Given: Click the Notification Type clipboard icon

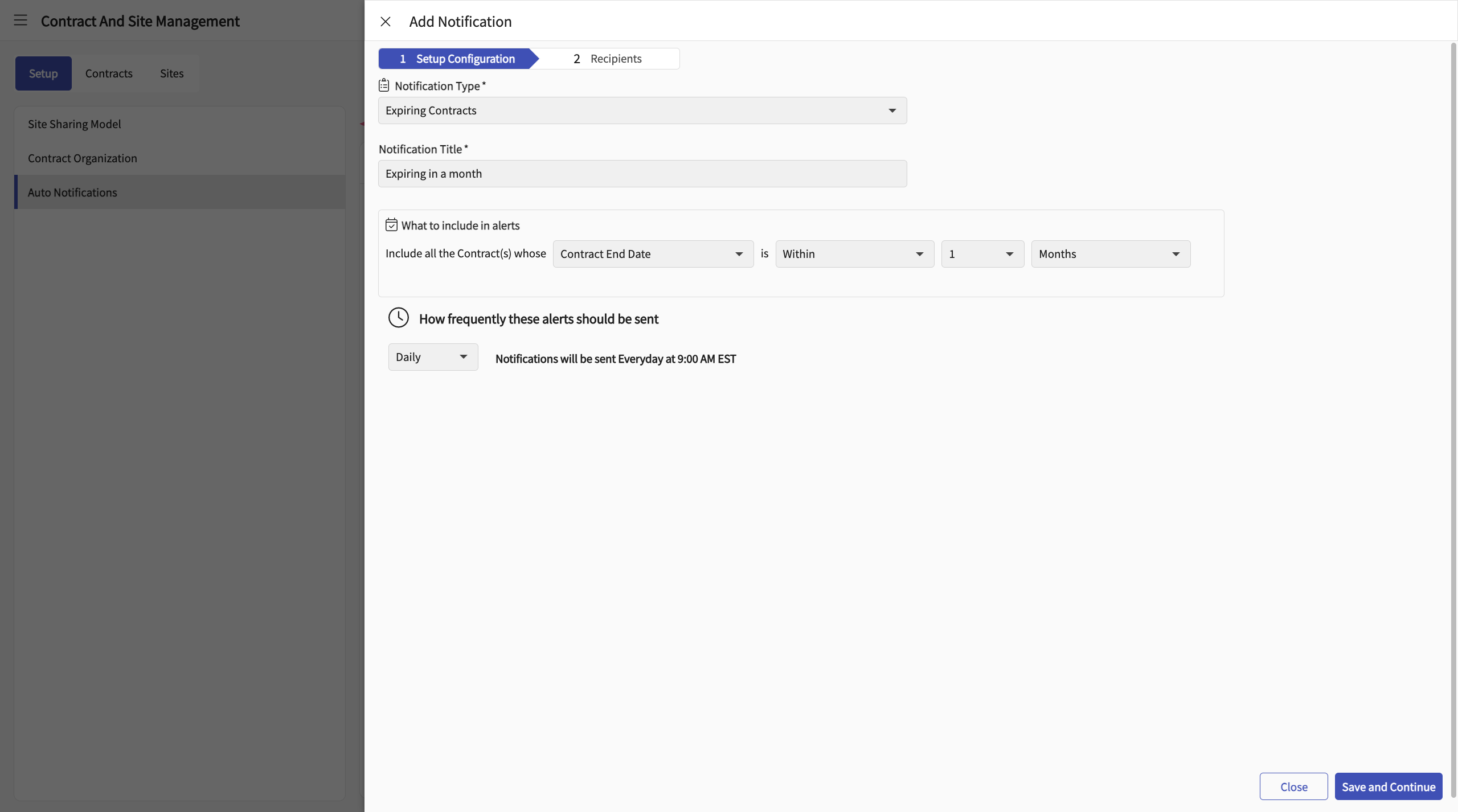Looking at the screenshot, I should [384, 85].
